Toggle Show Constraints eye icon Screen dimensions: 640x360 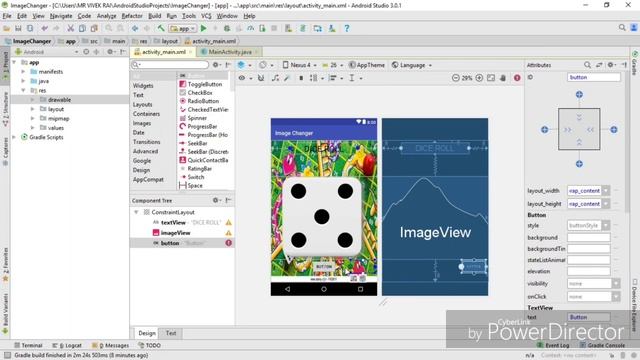click(242, 78)
